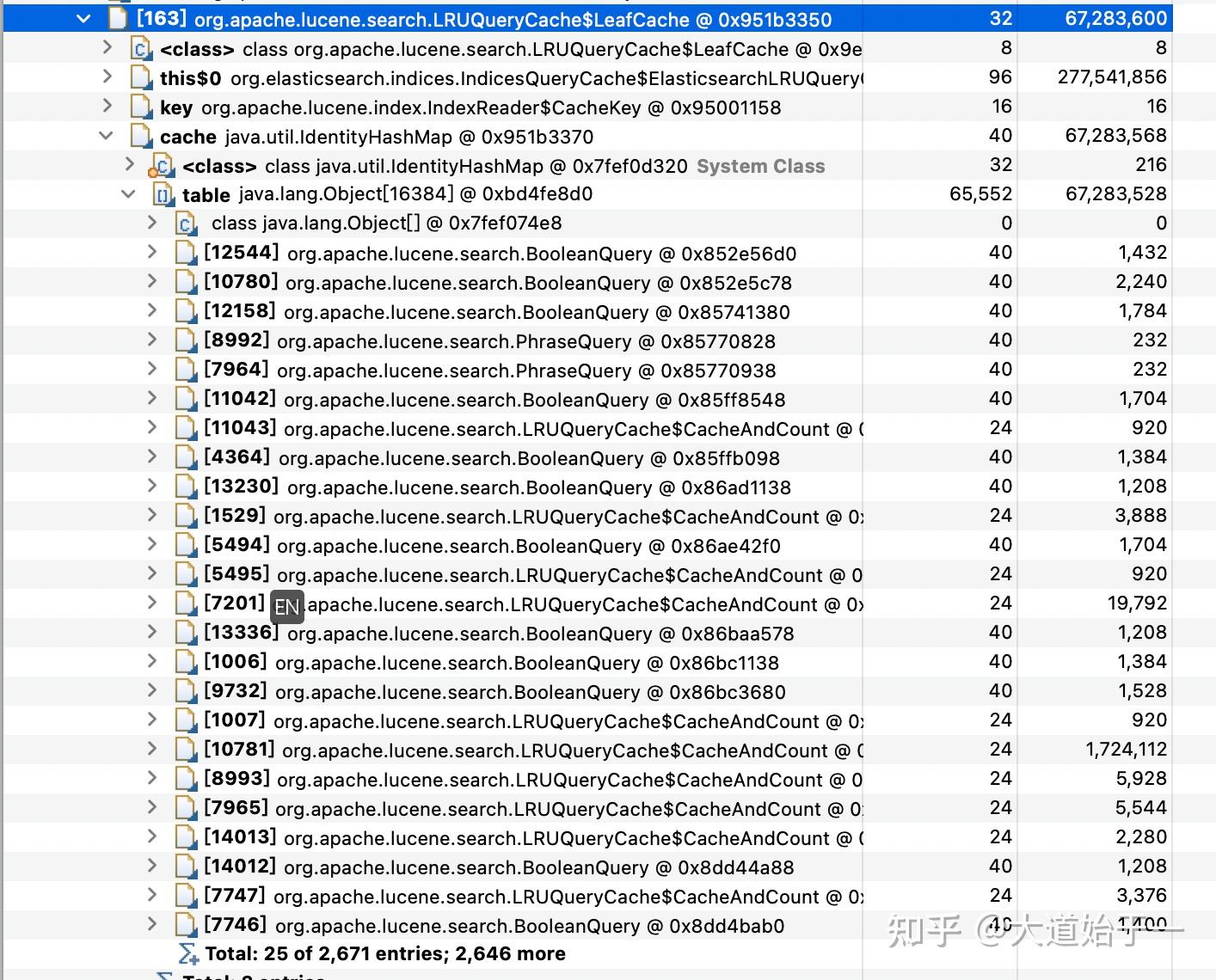Click the object icon for [11043] CacheAndCount

(x=186, y=429)
